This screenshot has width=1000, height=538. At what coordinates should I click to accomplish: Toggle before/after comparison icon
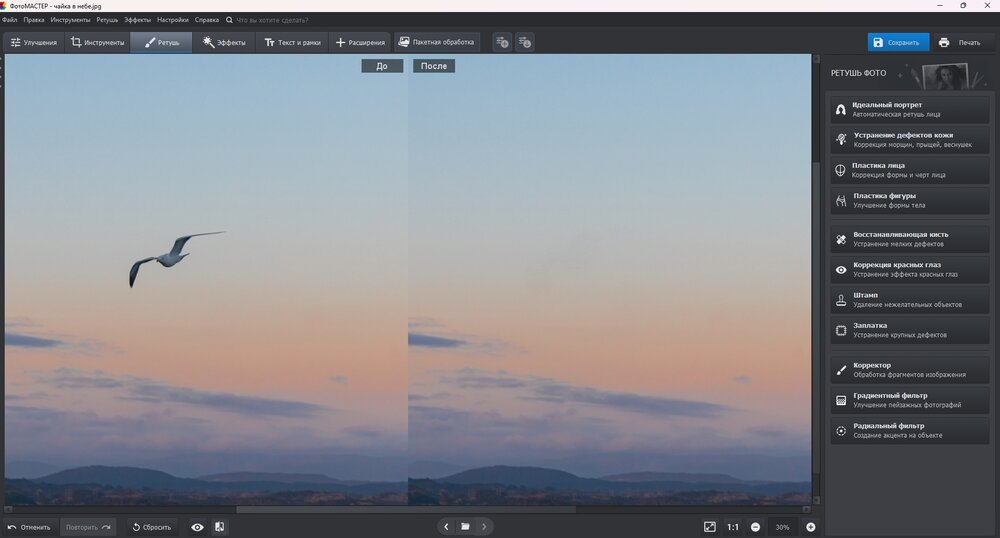pos(219,527)
